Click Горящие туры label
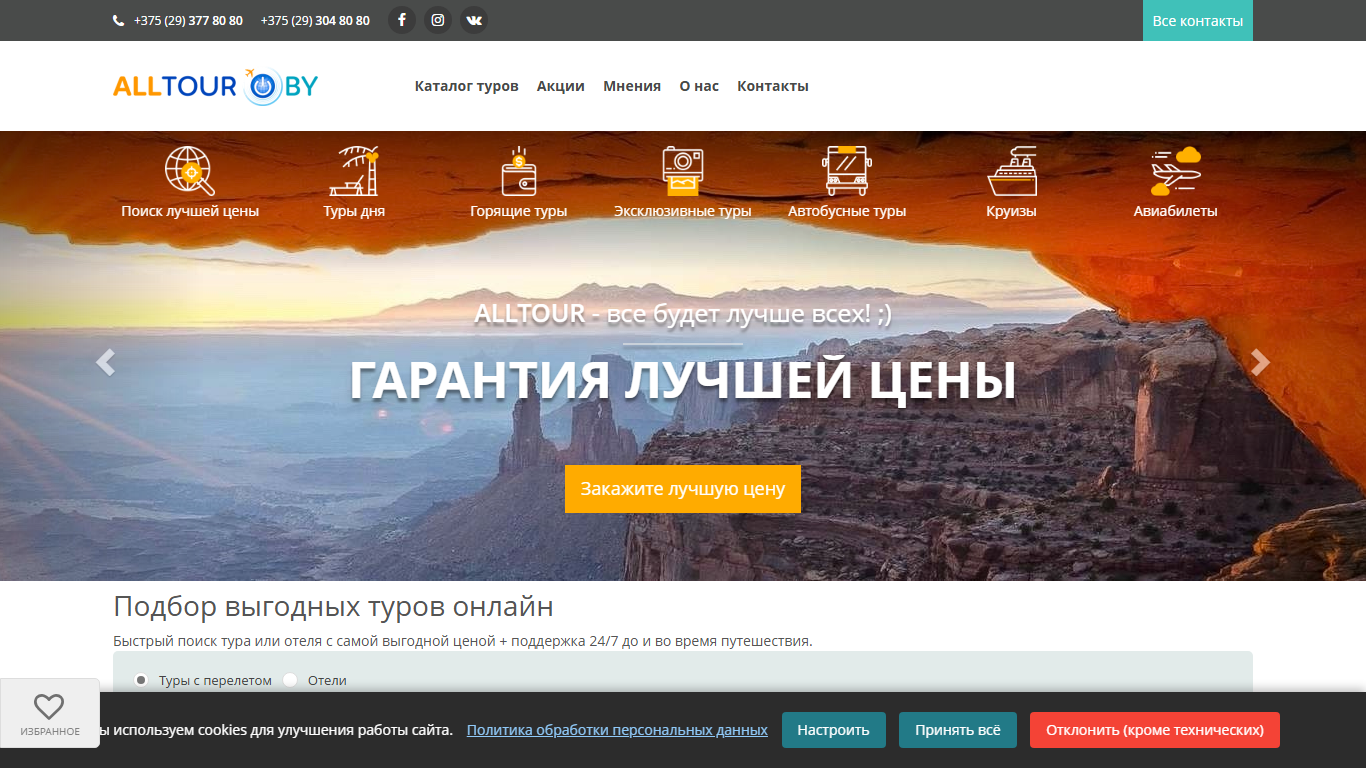Image resolution: width=1366 pixels, height=768 pixels. pyautogui.click(x=519, y=211)
